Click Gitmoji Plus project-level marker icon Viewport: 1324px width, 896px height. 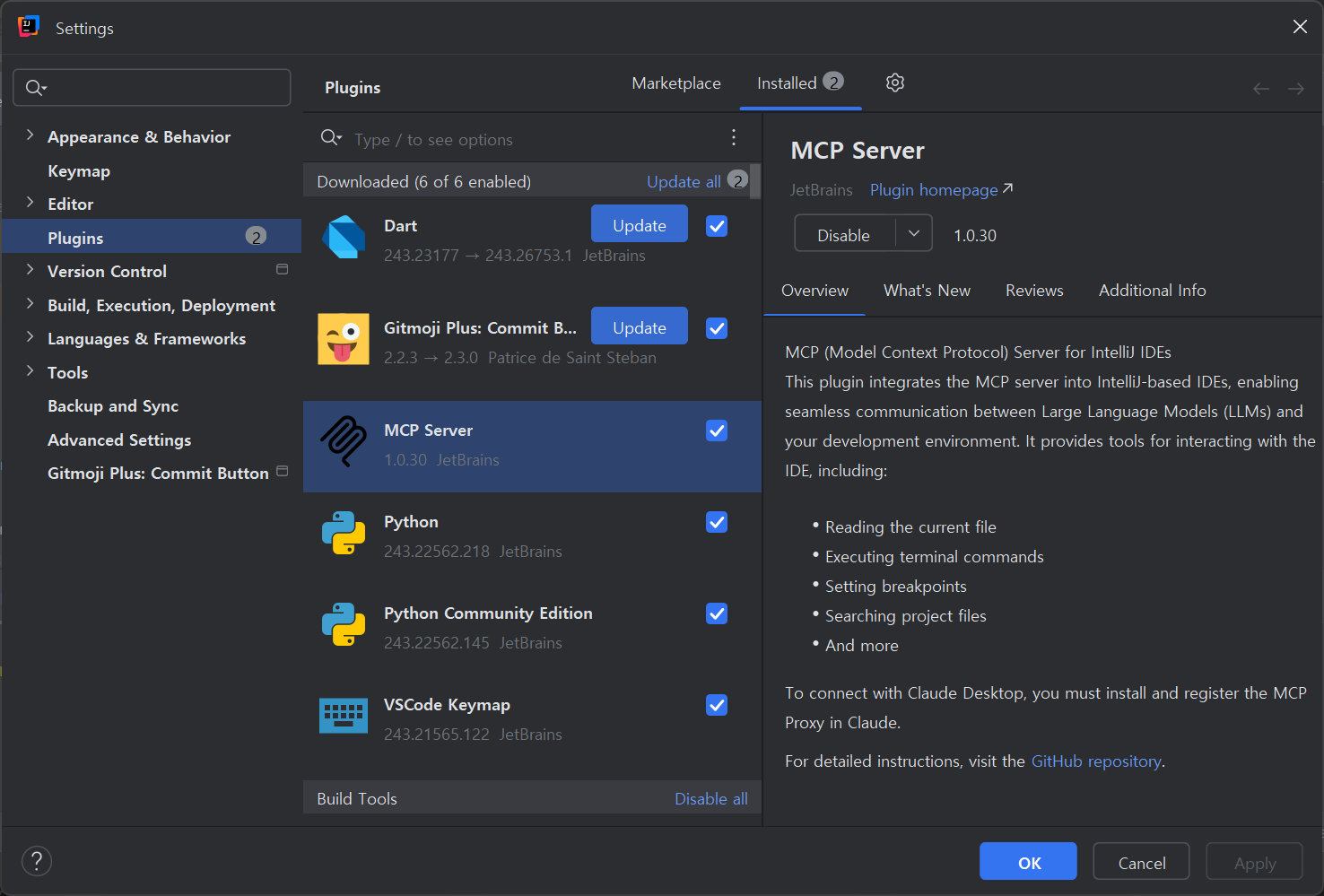click(x=282, y=471)
